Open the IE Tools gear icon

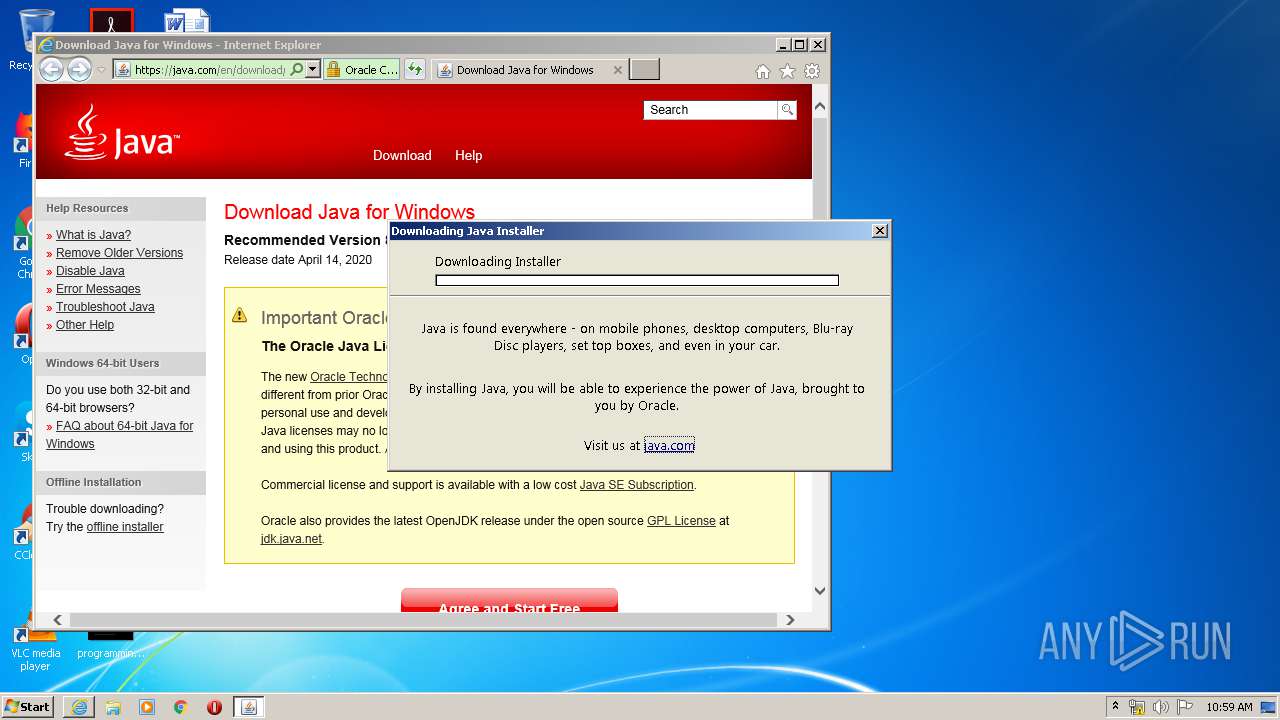(x=812, y=71)
